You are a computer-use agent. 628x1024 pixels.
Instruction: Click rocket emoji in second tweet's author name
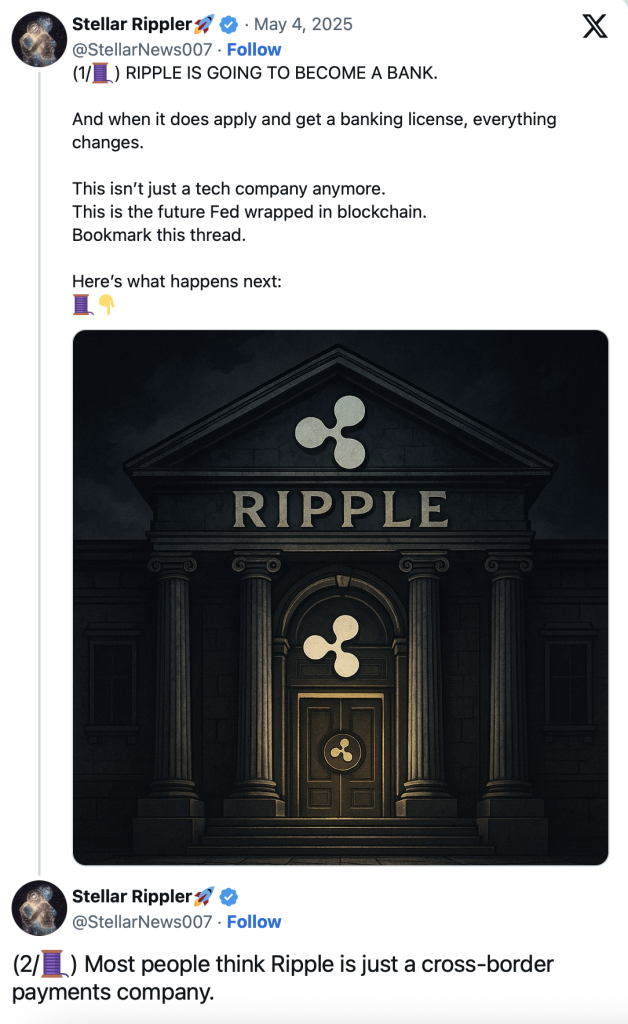tap(204, 897)
